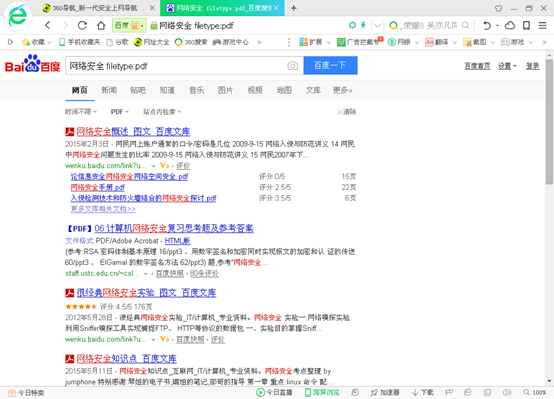The image size is (554, 399).
Task: Select the 贴吧 search tab
Action: point(138,90)
